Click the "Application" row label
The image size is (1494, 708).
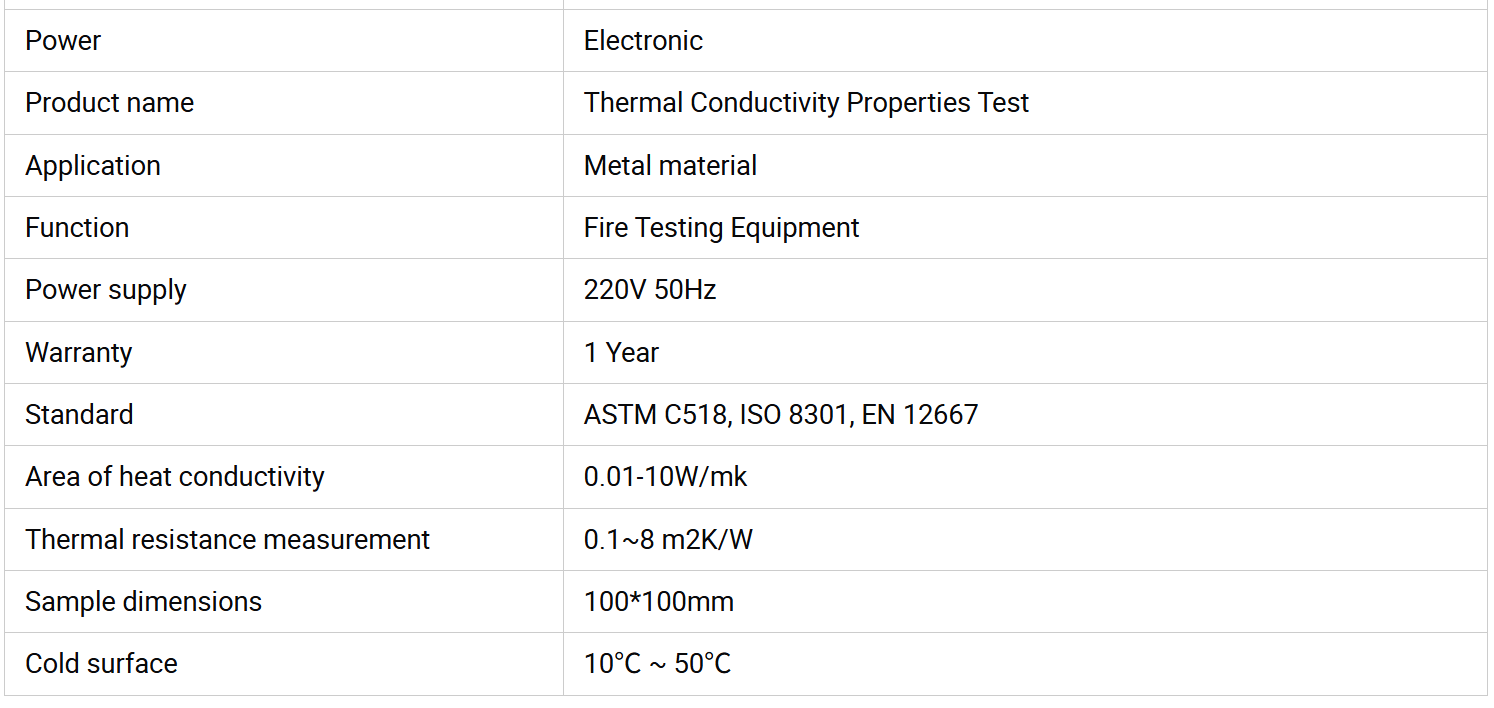click(92, 166)
